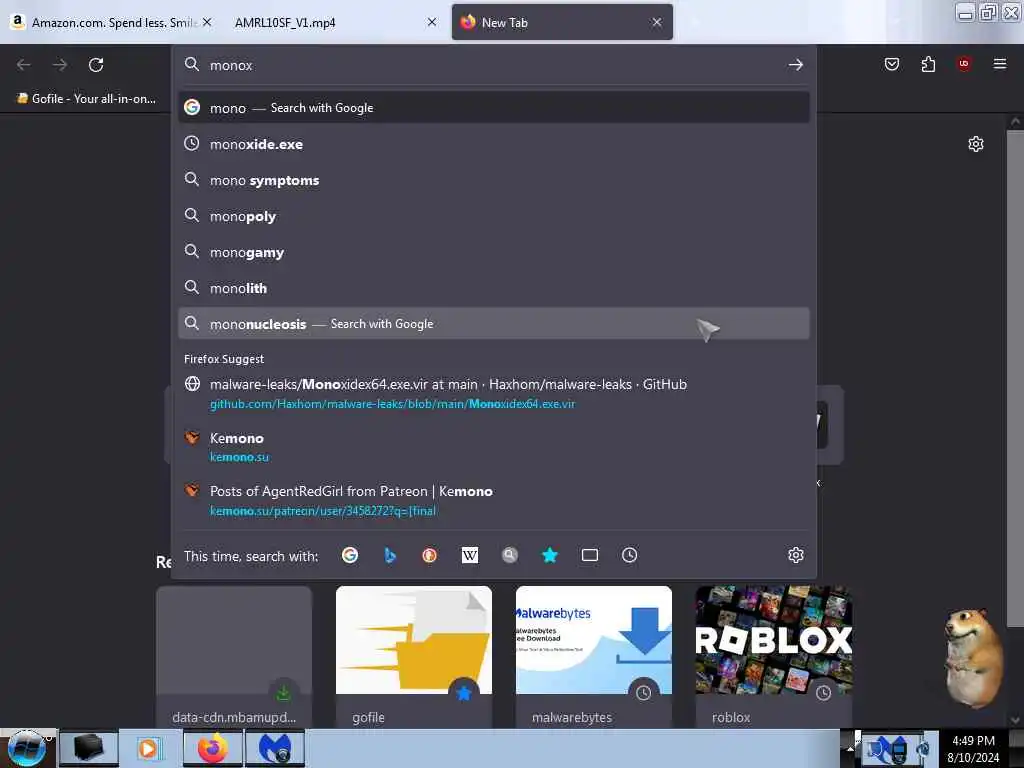The image size is (1024, 768).
Task: Choose the monoxide.exe history suggestion
Action: coord(494,144)
